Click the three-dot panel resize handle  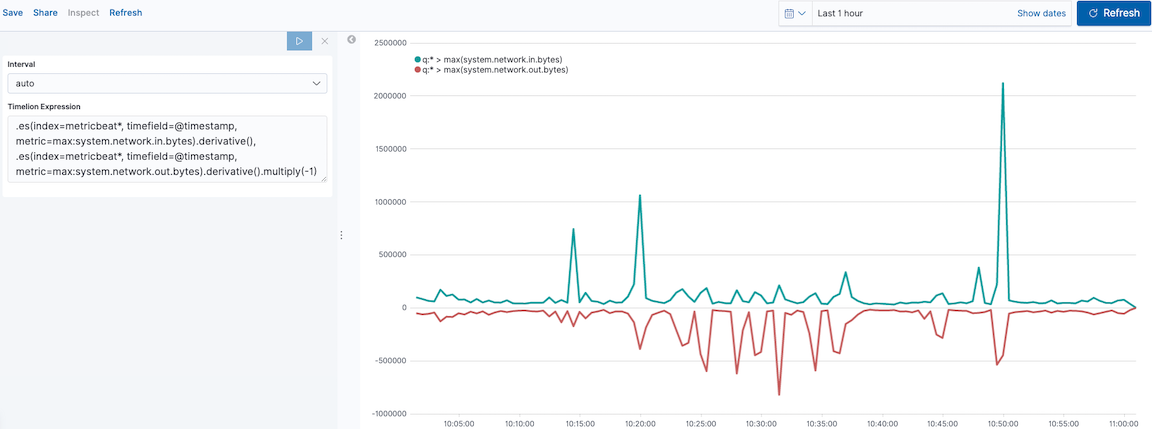pos(342,235)
